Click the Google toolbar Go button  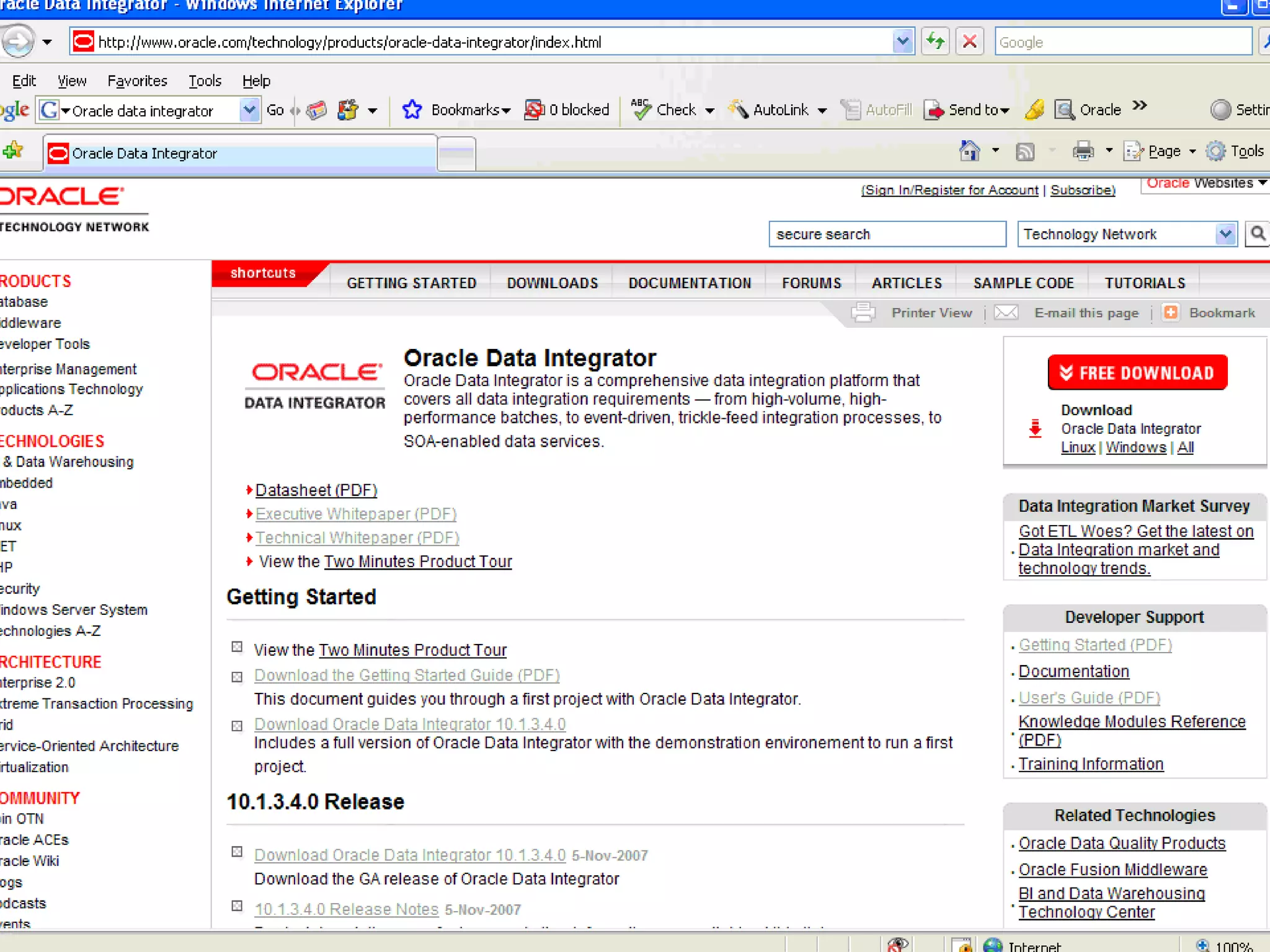[275, 110]
